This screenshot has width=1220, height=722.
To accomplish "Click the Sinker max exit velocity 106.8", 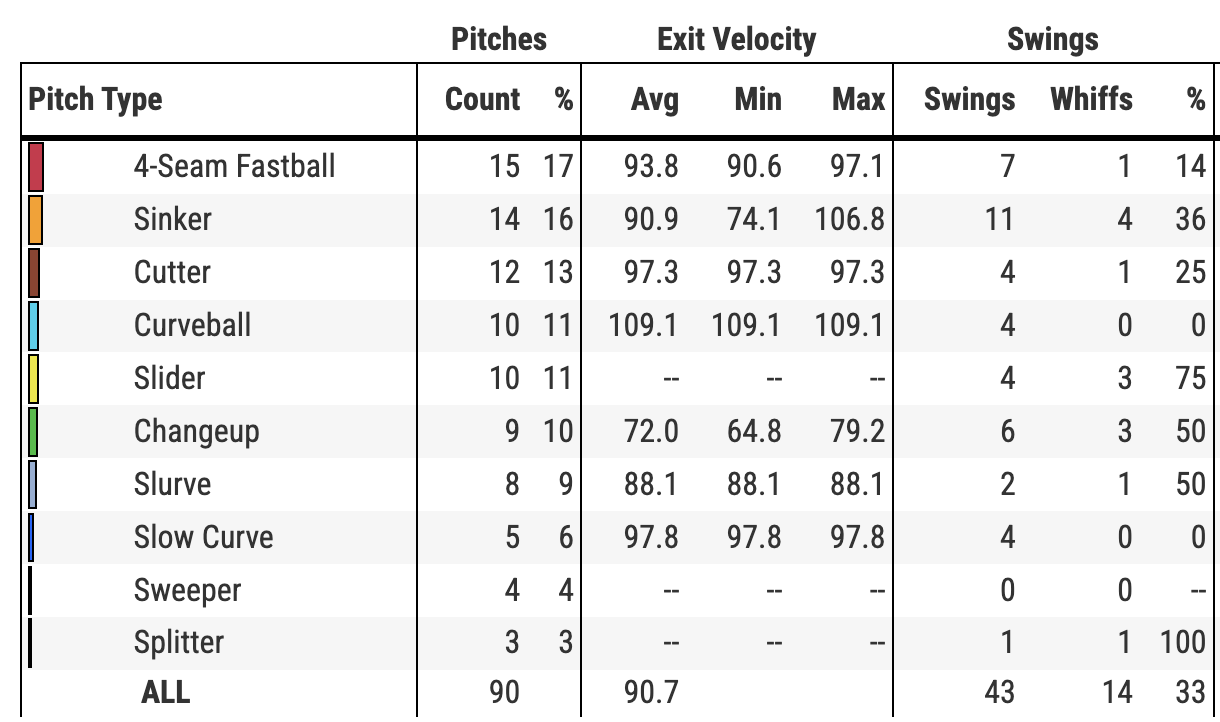I will [849, 219].
